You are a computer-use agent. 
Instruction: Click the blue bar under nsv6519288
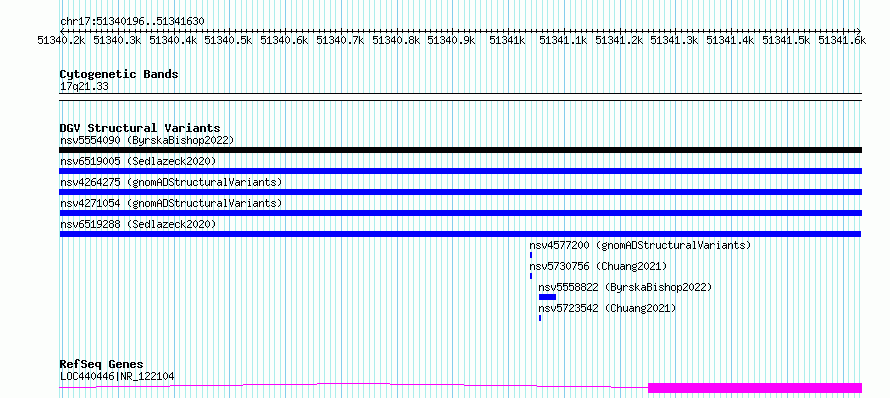[460, 234]
